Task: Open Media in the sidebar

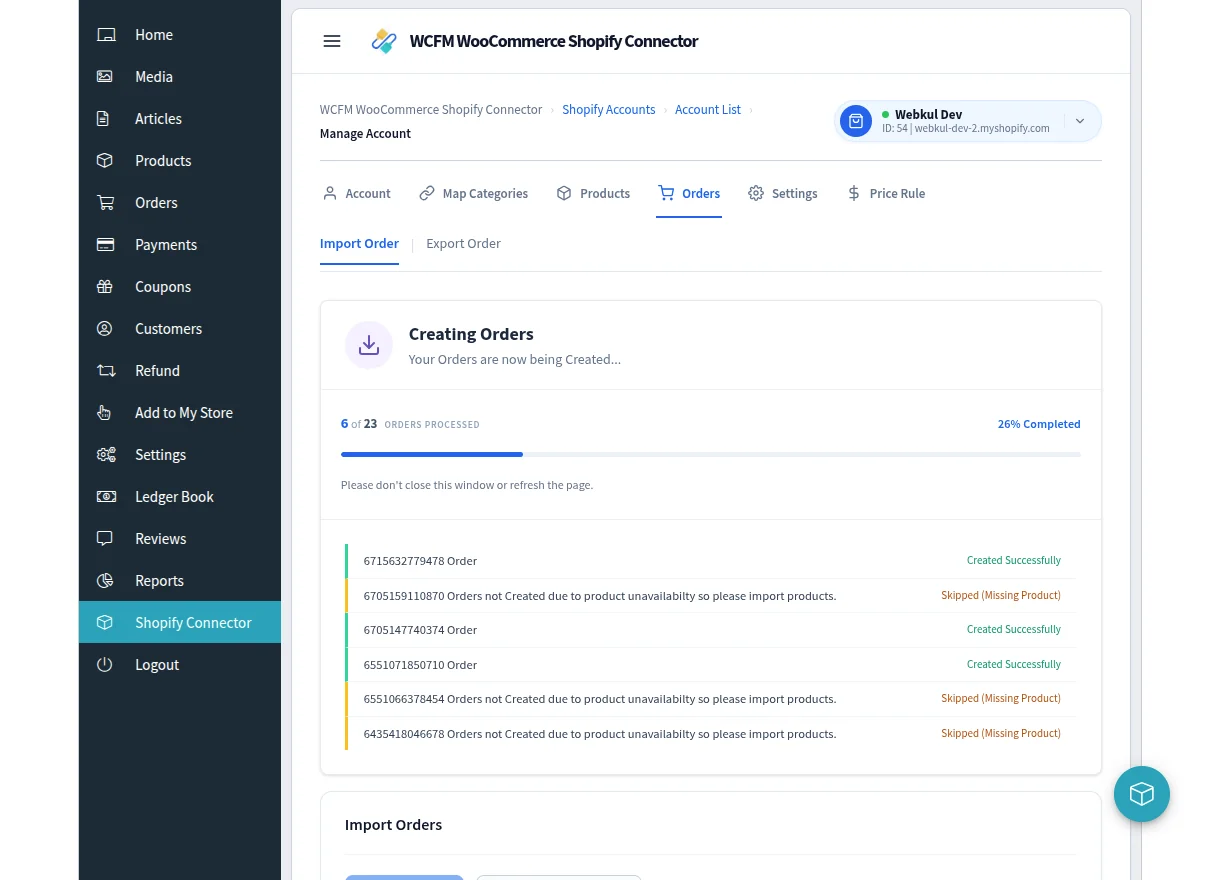Action: click(x=180, y=77)
